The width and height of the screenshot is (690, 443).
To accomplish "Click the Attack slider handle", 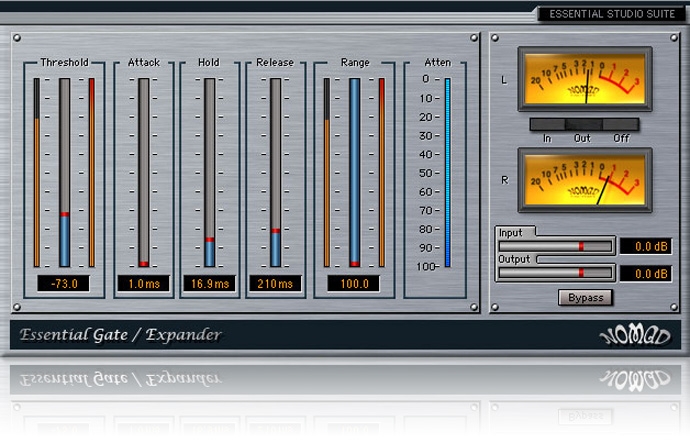I will pyautogui.click(x=144, y=264).
